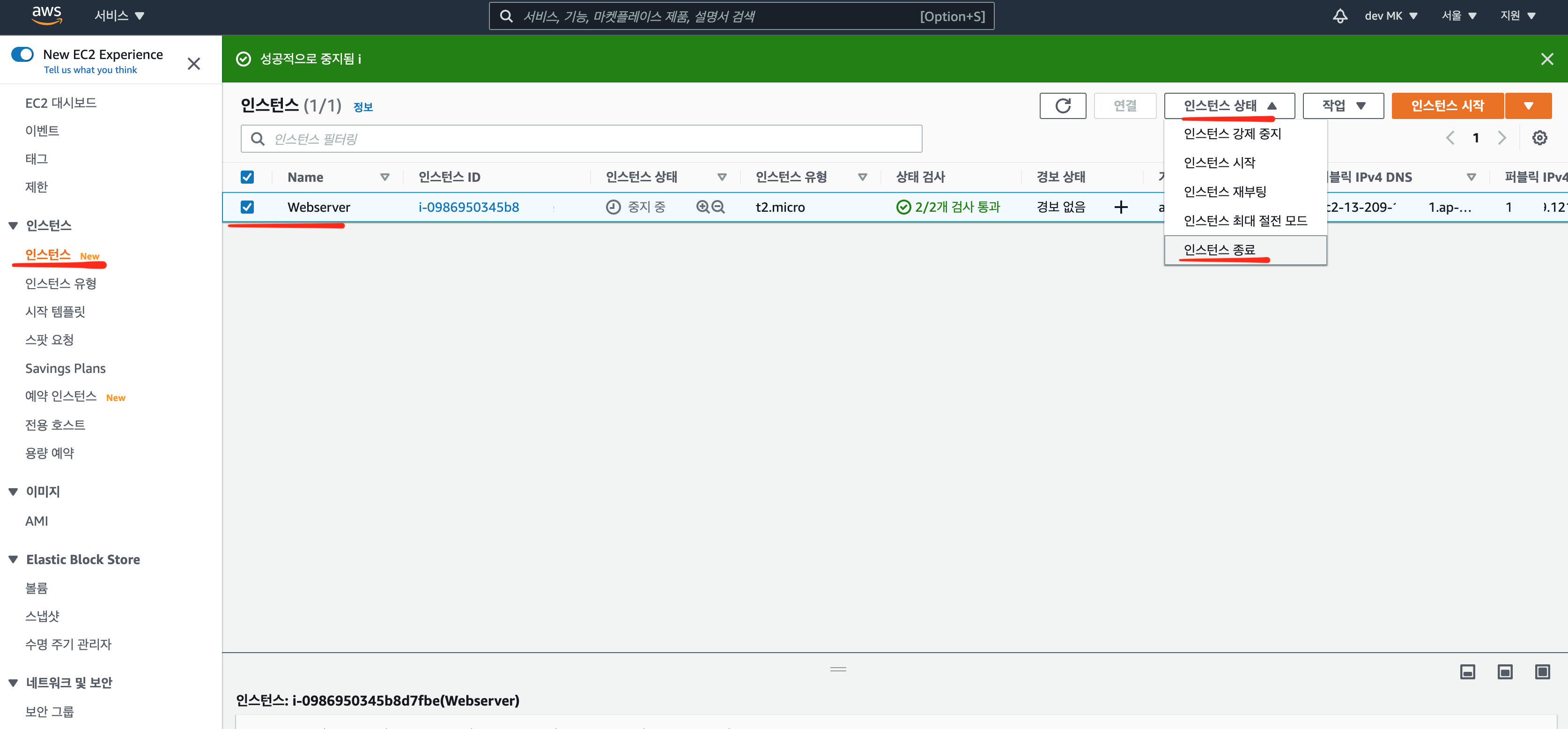Click the refresh instances icon button
Image resolution: width=1568 pixels, height=729 pixels.
click(1062, 106)
